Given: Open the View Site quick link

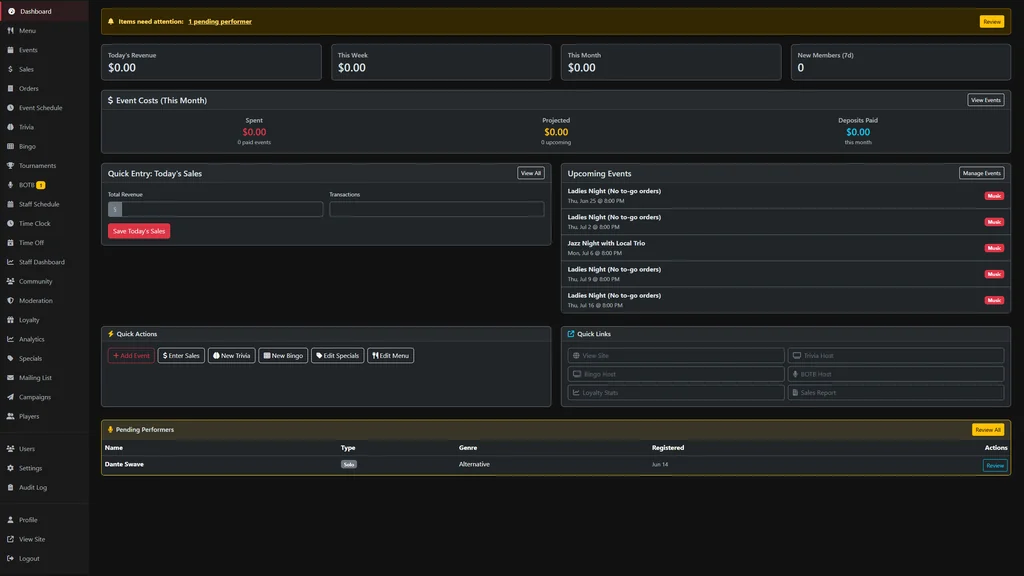Looking at the screenshot, I should [676, 355].
